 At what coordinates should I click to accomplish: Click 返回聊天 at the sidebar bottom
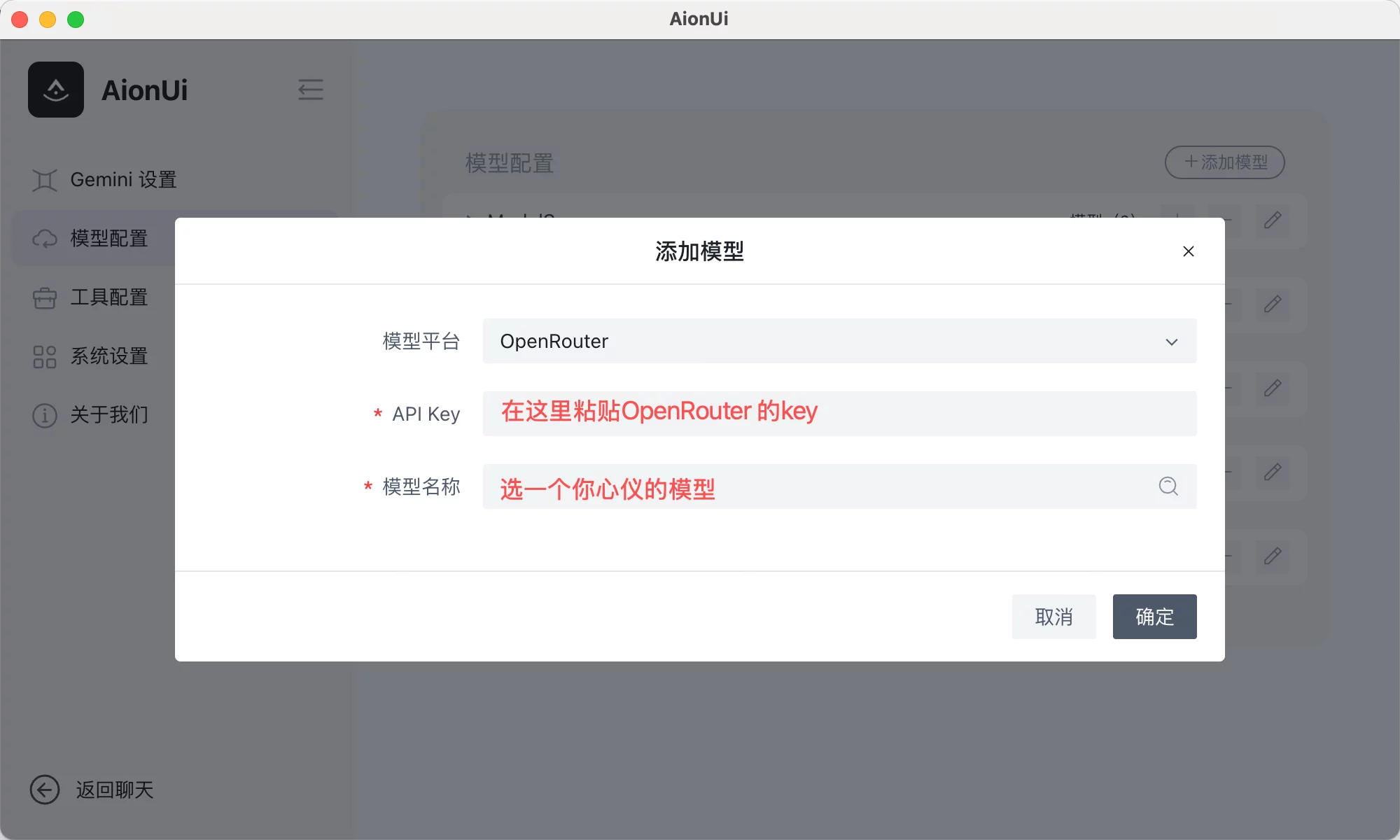(115, 790)
